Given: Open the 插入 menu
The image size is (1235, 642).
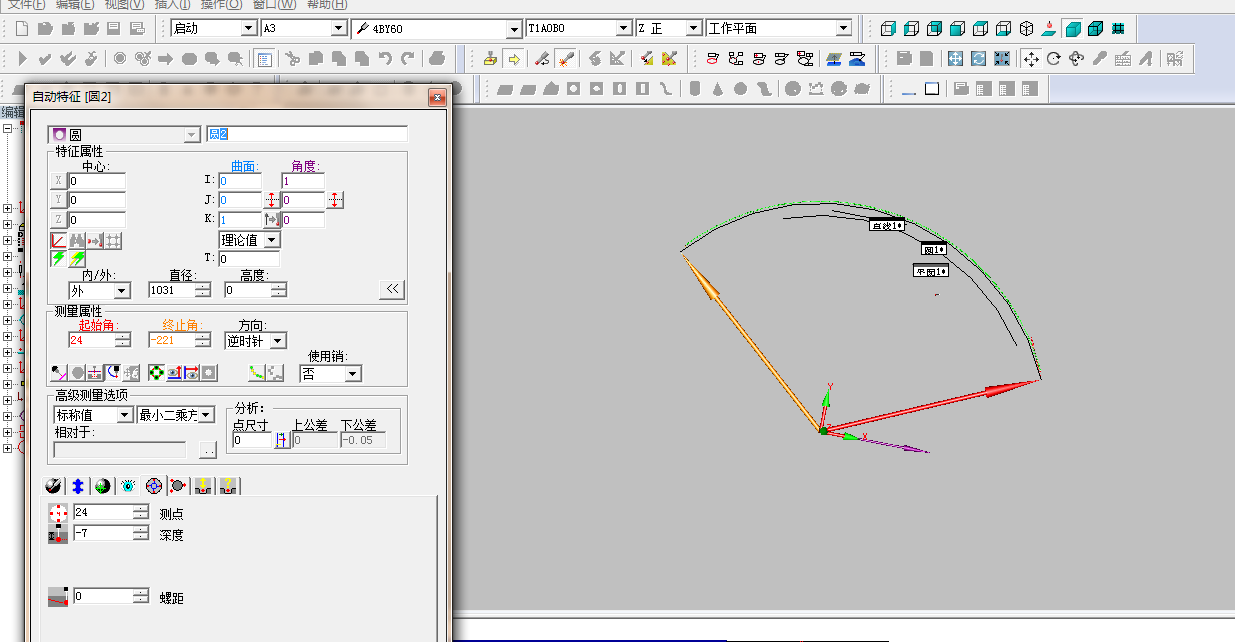Looking at the screenshot, I should 172,4.
